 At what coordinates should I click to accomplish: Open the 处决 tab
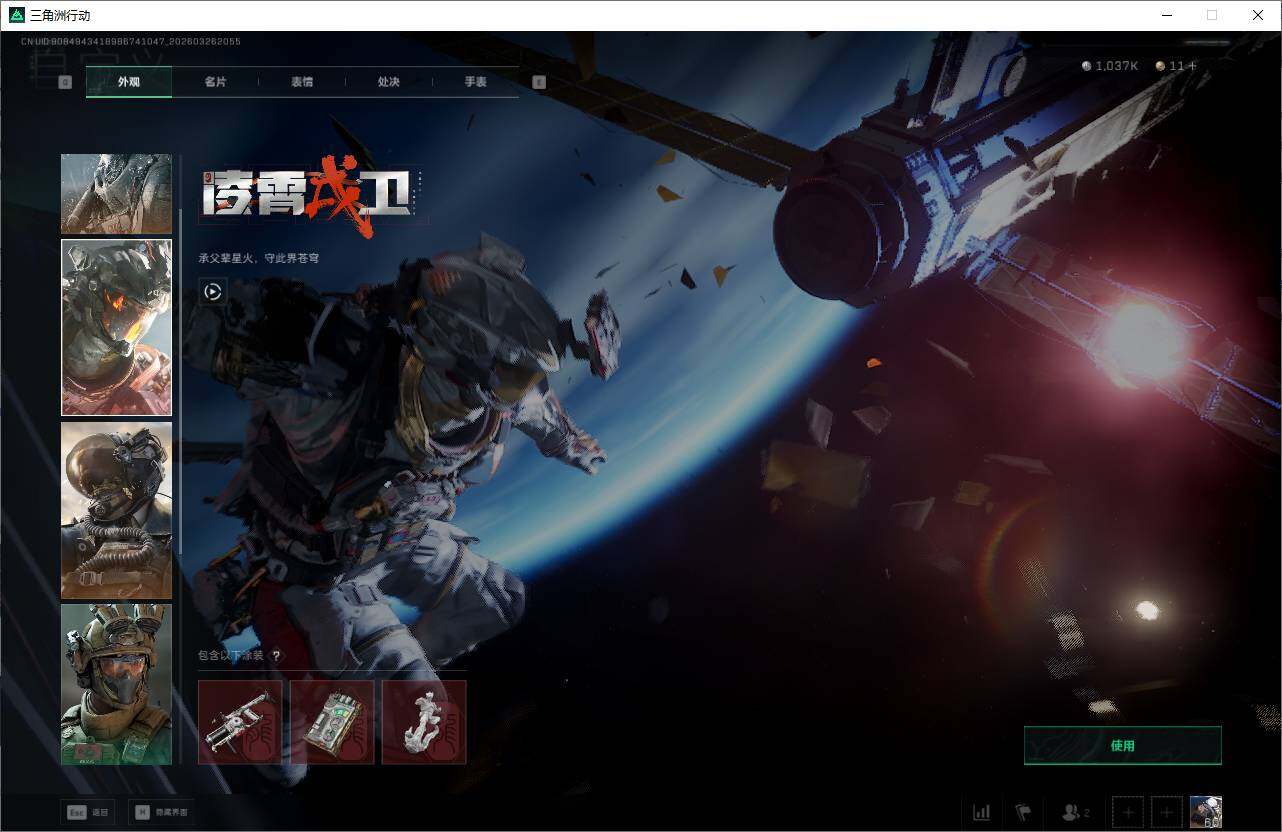(x=389, y=82)
